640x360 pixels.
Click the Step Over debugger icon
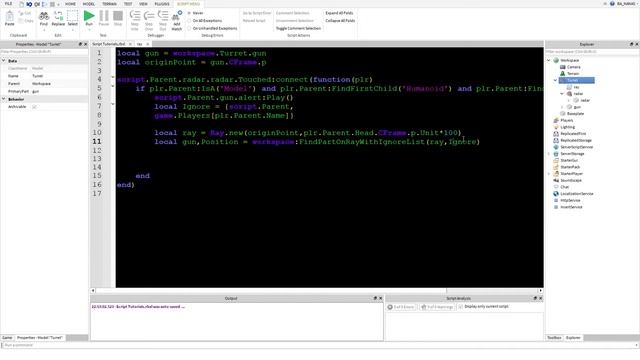point(149,16)
